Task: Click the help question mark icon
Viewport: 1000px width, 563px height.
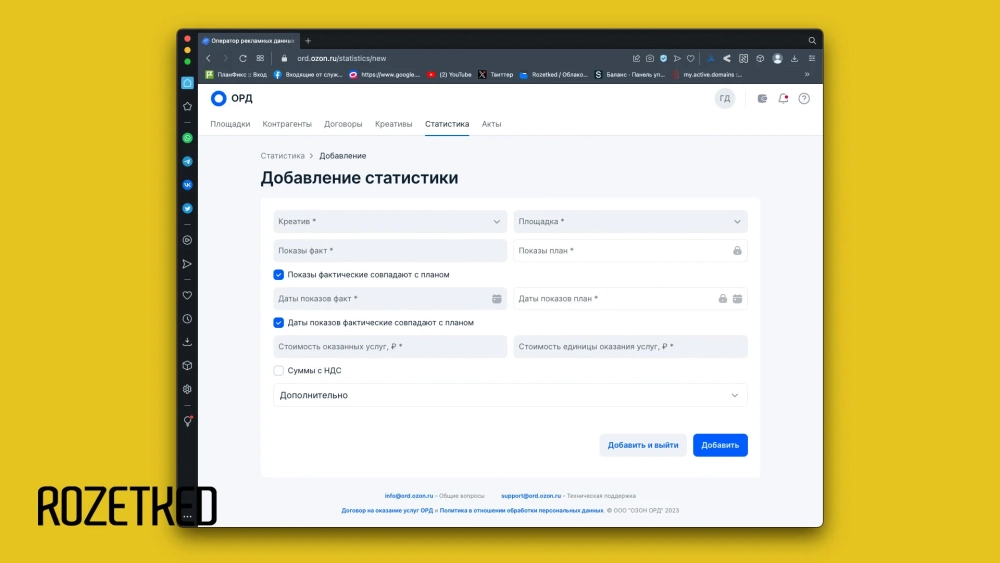Action: pos(804,98)
